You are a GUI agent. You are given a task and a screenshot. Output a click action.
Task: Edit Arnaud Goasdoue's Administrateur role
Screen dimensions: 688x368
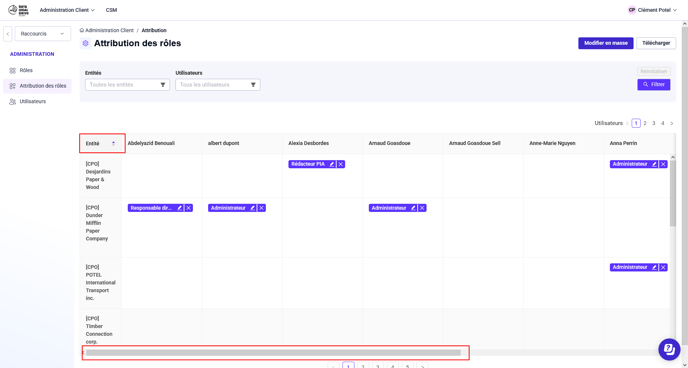point(413,208)
